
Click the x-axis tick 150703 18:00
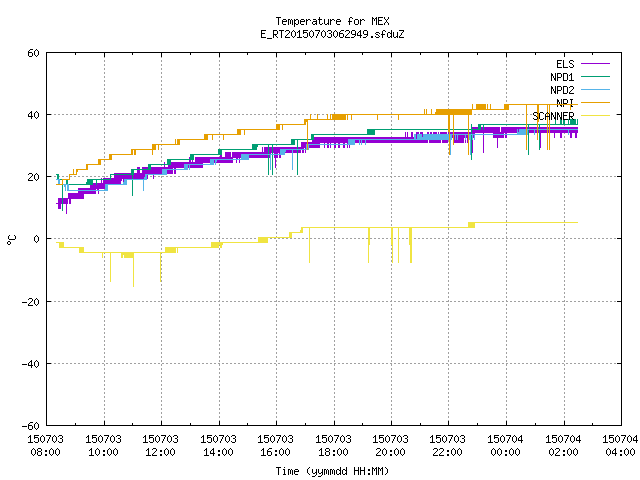coord(333,446)
